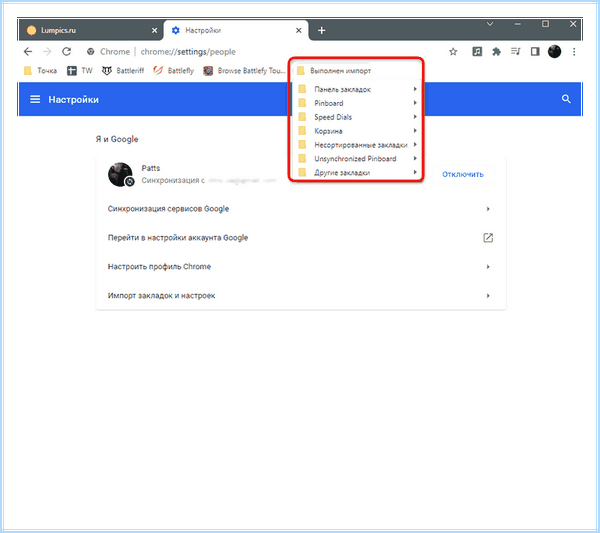Image resolution: width=600 pixels, height=533 pixels.
Task: Reload the page with refresh icon
Action: tap(67, 52)
